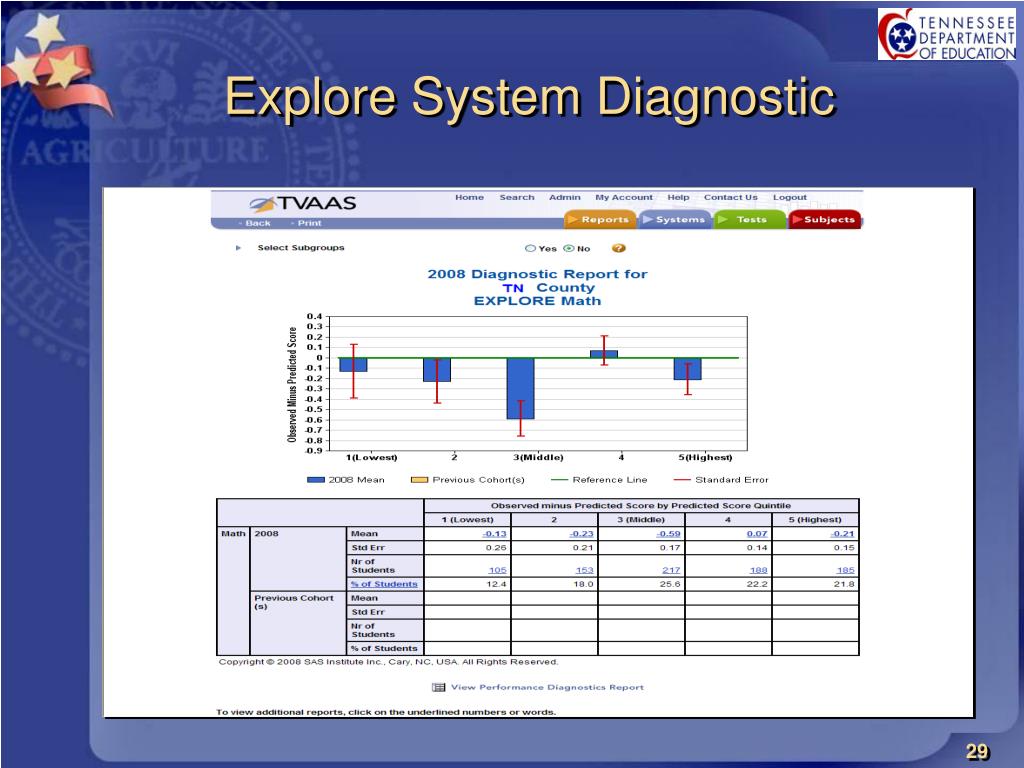Image resolution: width=1024 pixels, height=768 pixels.
Task: Click student count 185 link
Action: pos(846,570)
